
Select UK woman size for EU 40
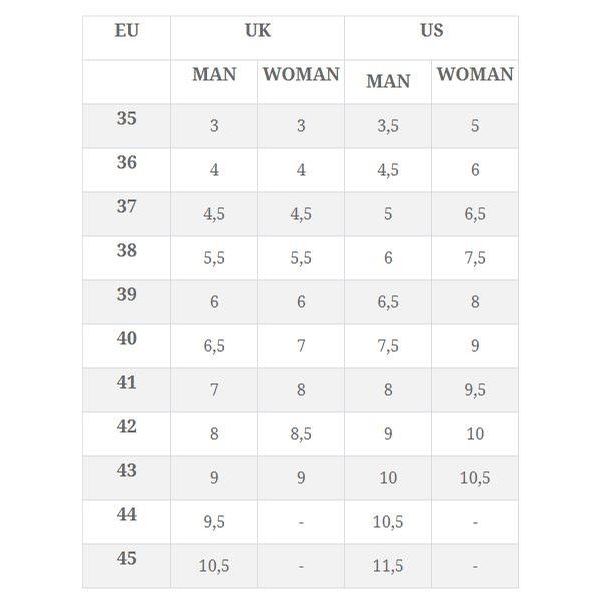(301, 346)
